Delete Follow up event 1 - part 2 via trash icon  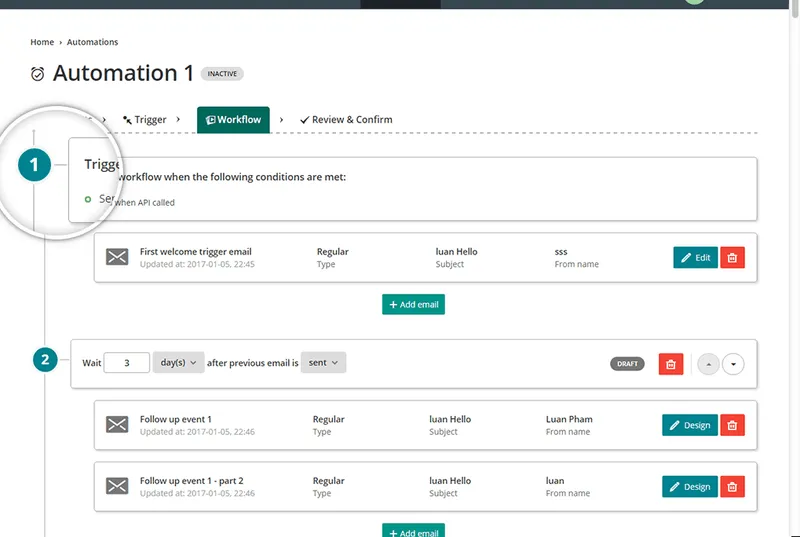coord(732,487)
